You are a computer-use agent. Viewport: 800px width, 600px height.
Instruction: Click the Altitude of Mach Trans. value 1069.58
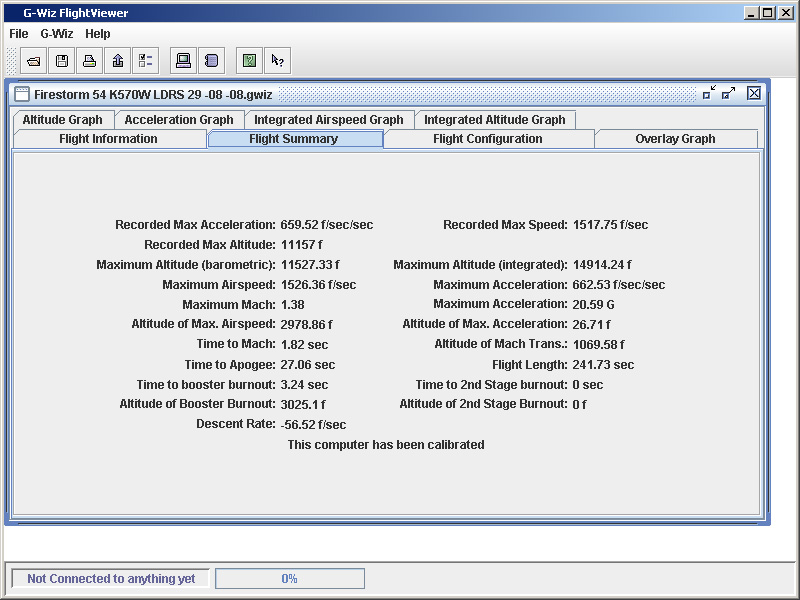click(x=598, y=344)
